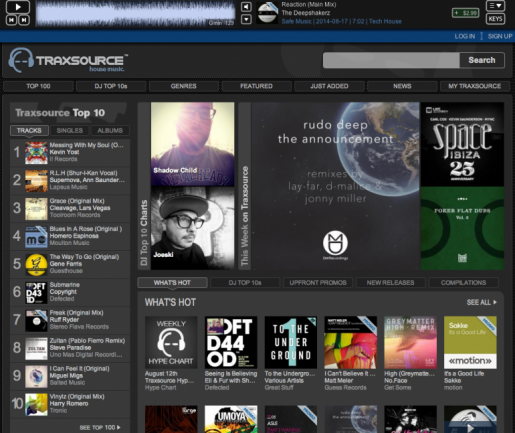Open the rudo deep announcement banner
The height and width of the screenshot is (433, 515).
point(336,186)
